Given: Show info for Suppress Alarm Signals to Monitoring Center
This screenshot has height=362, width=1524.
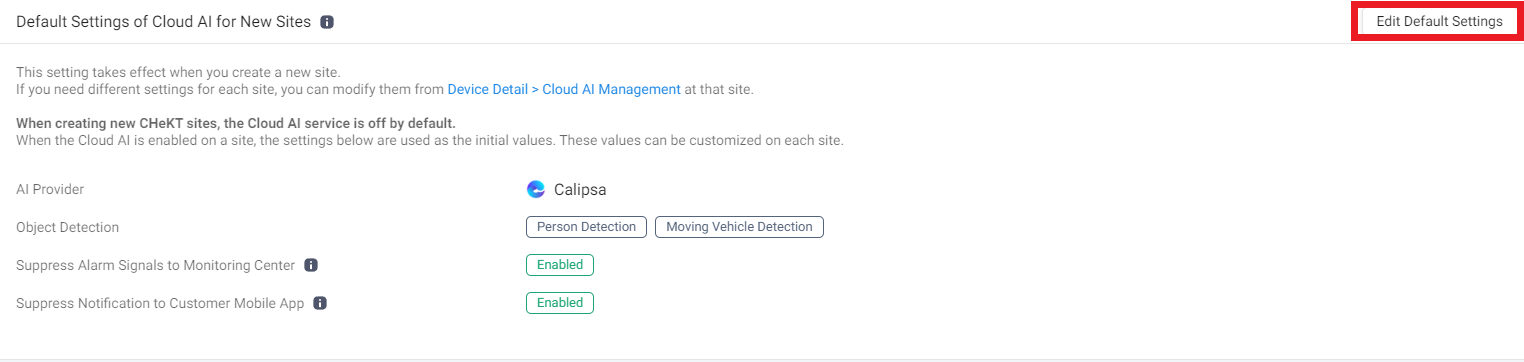Looking at the screenshot, I should 311,265.
